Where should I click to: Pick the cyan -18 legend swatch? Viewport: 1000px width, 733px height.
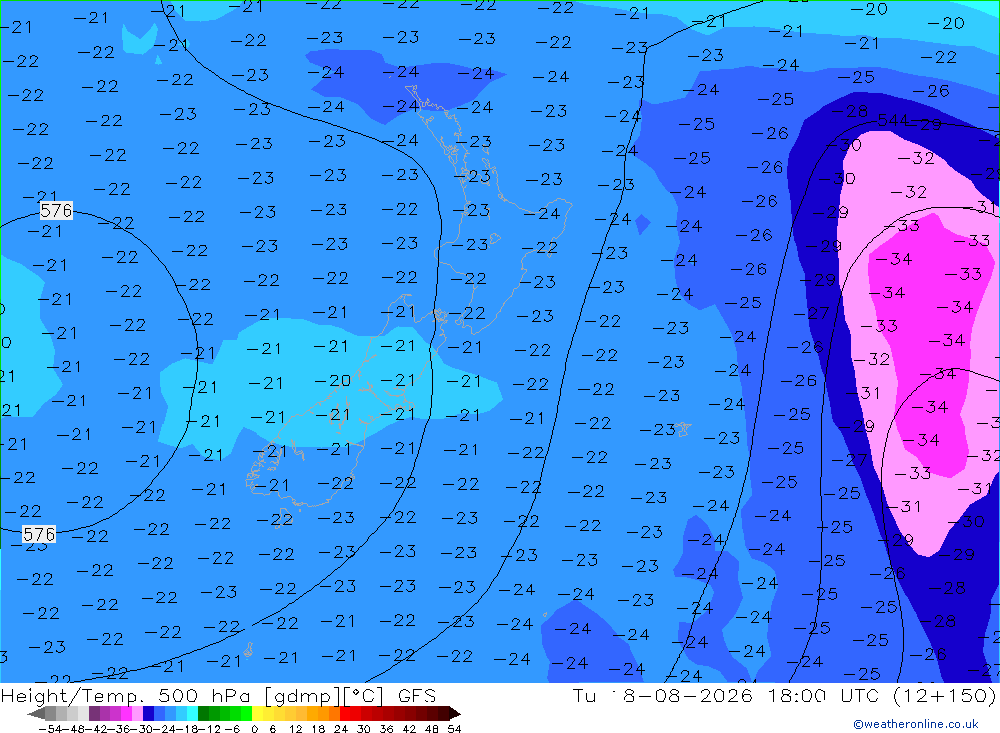pos(192,713)
